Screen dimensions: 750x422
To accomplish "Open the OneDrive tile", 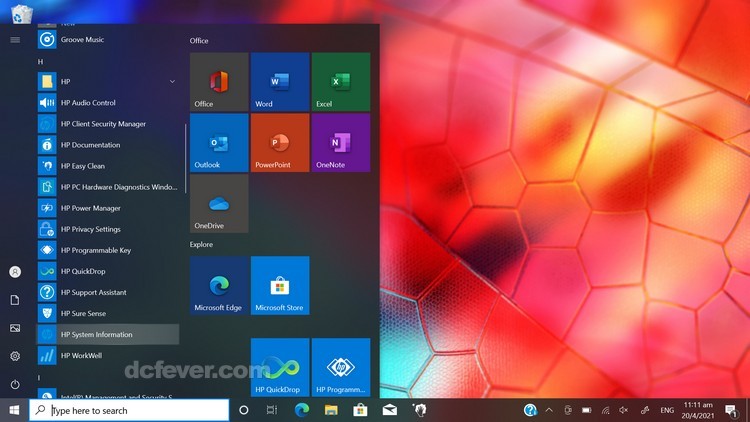I will point(219,203).
